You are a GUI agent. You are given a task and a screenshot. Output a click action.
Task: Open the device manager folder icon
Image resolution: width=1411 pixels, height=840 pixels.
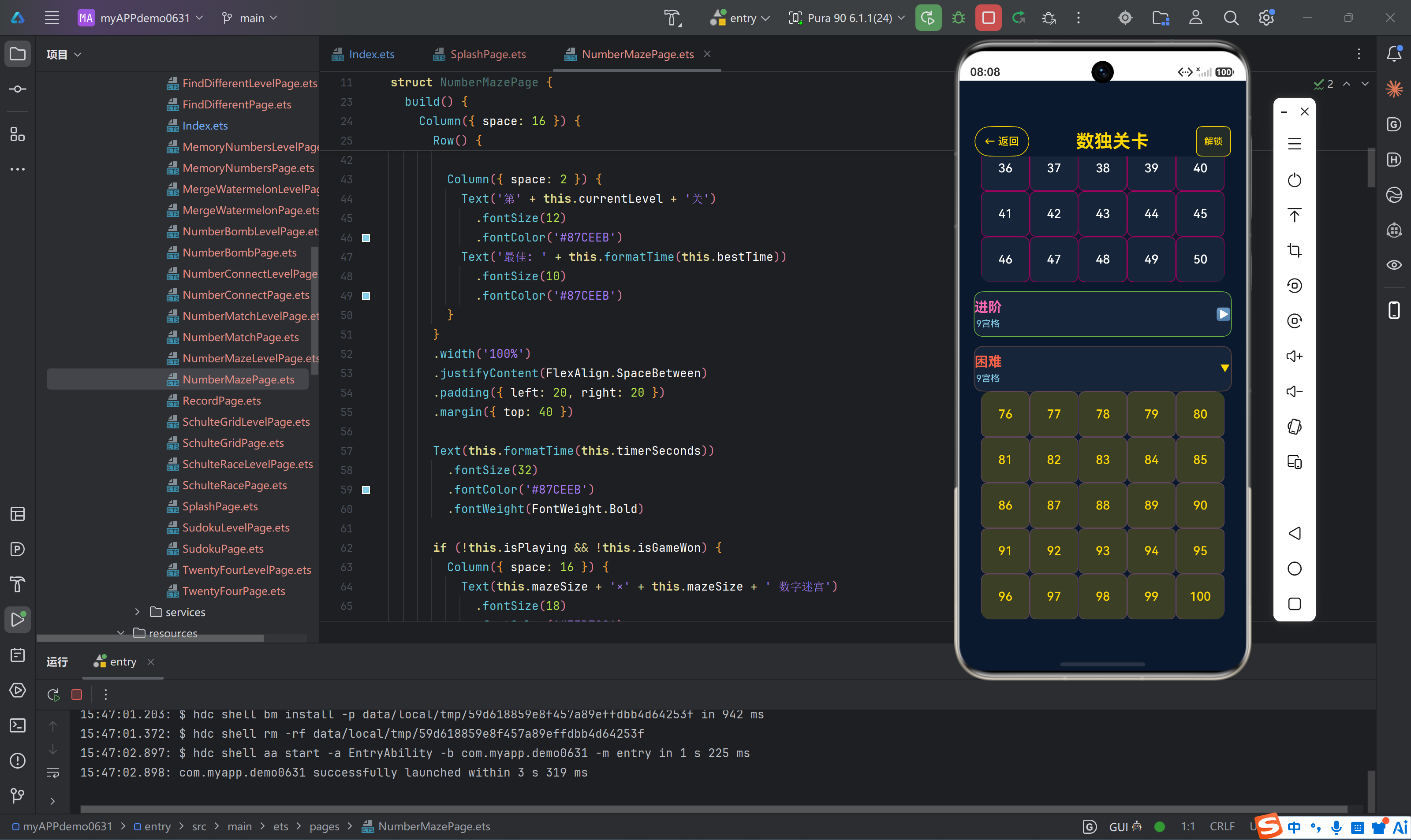1161,18
